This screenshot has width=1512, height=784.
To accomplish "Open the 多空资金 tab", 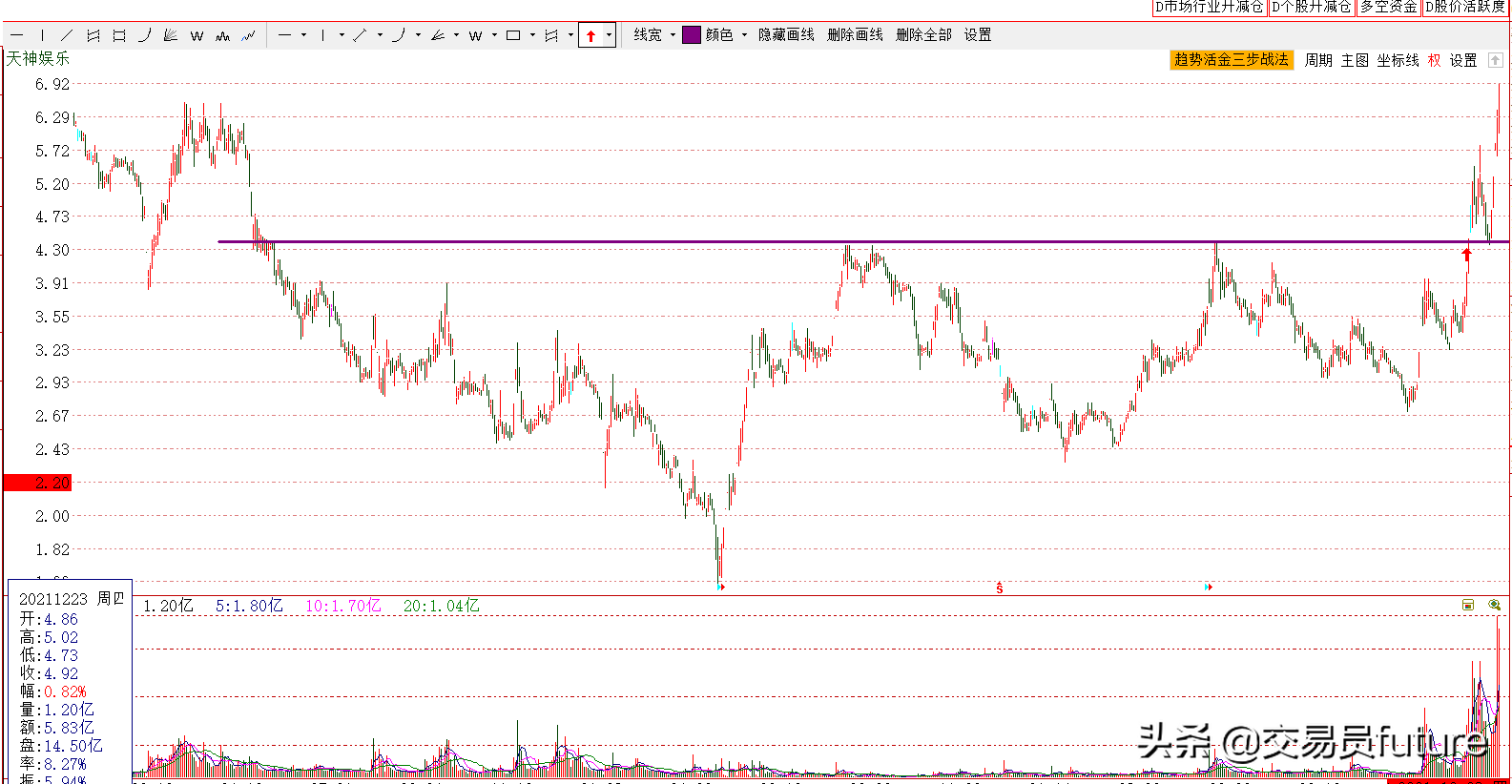I will (1388, 7).
